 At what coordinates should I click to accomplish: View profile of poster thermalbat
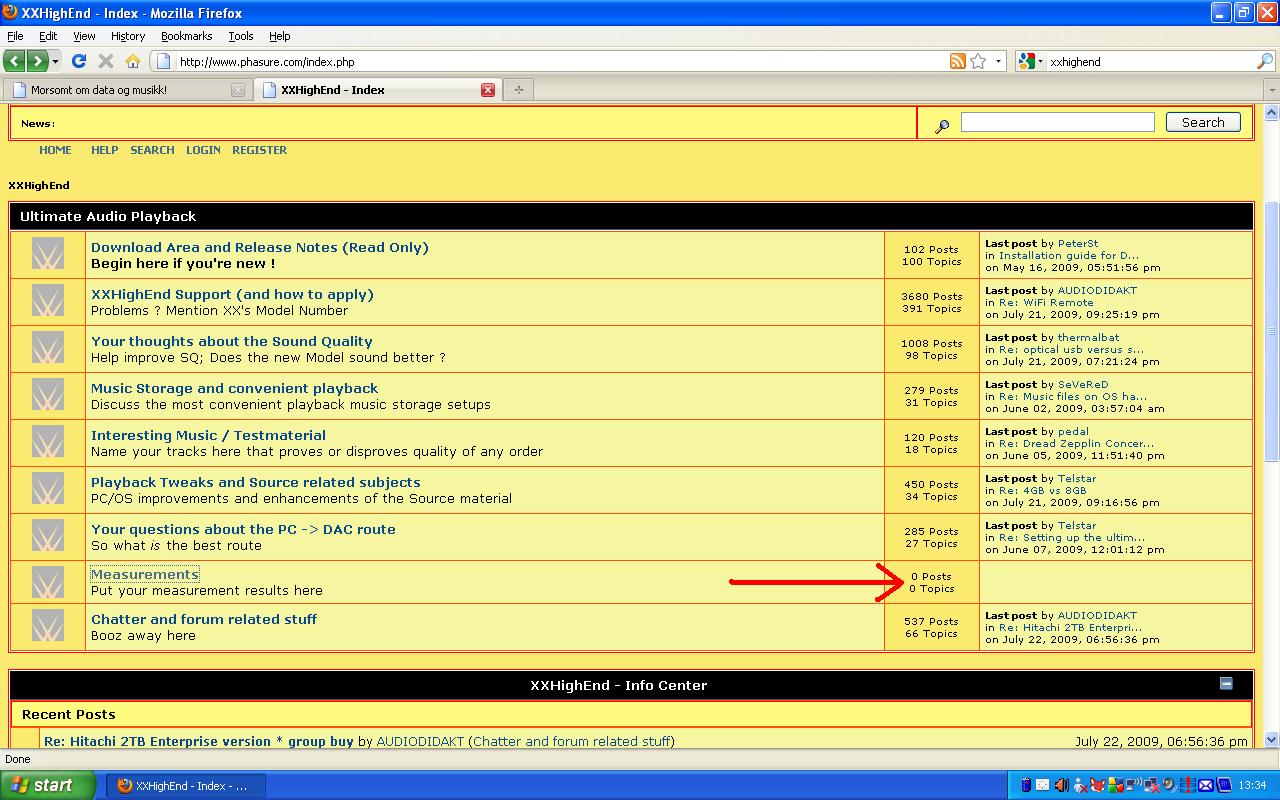(x=1088, y=338)
